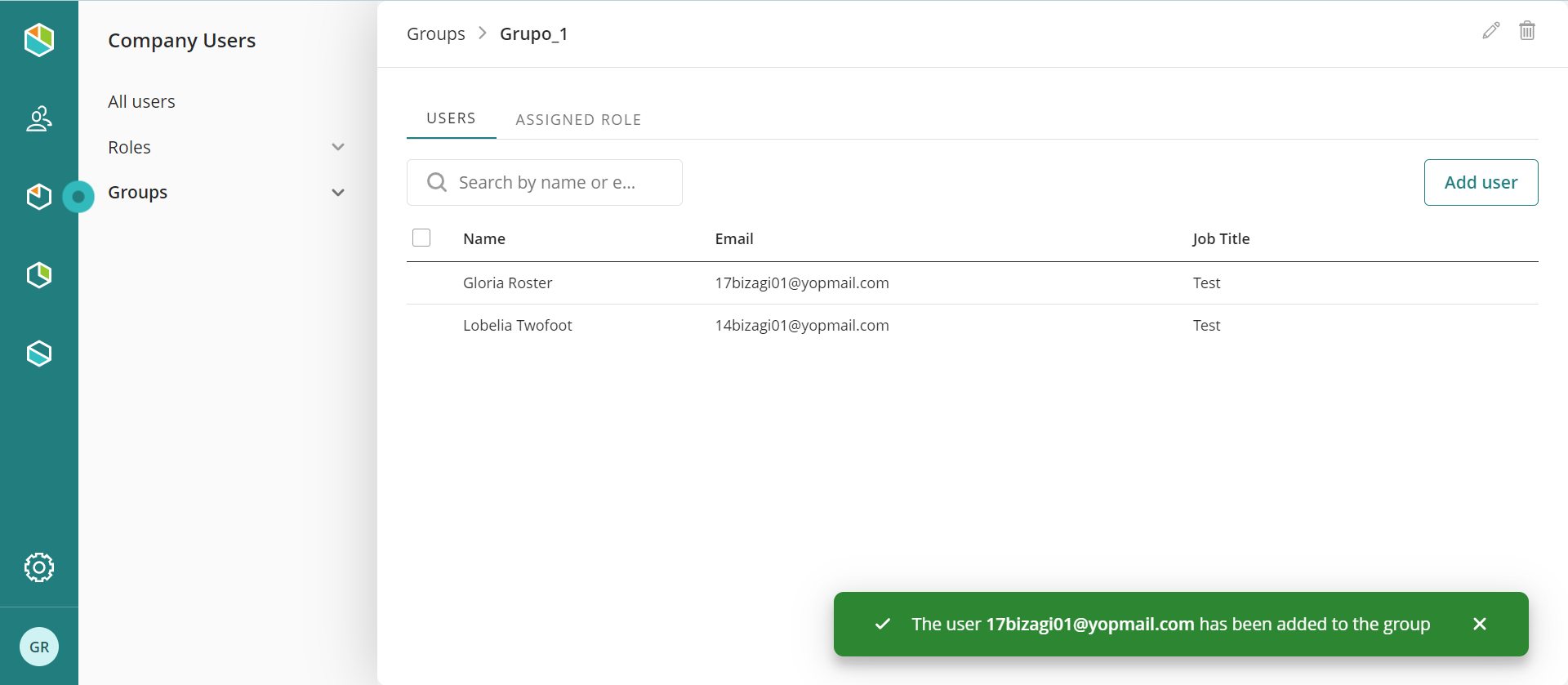The width and height of the screenshot is (1568, 685).
Task: Open the GR user avatar menu
Action: tap(38, 647)
